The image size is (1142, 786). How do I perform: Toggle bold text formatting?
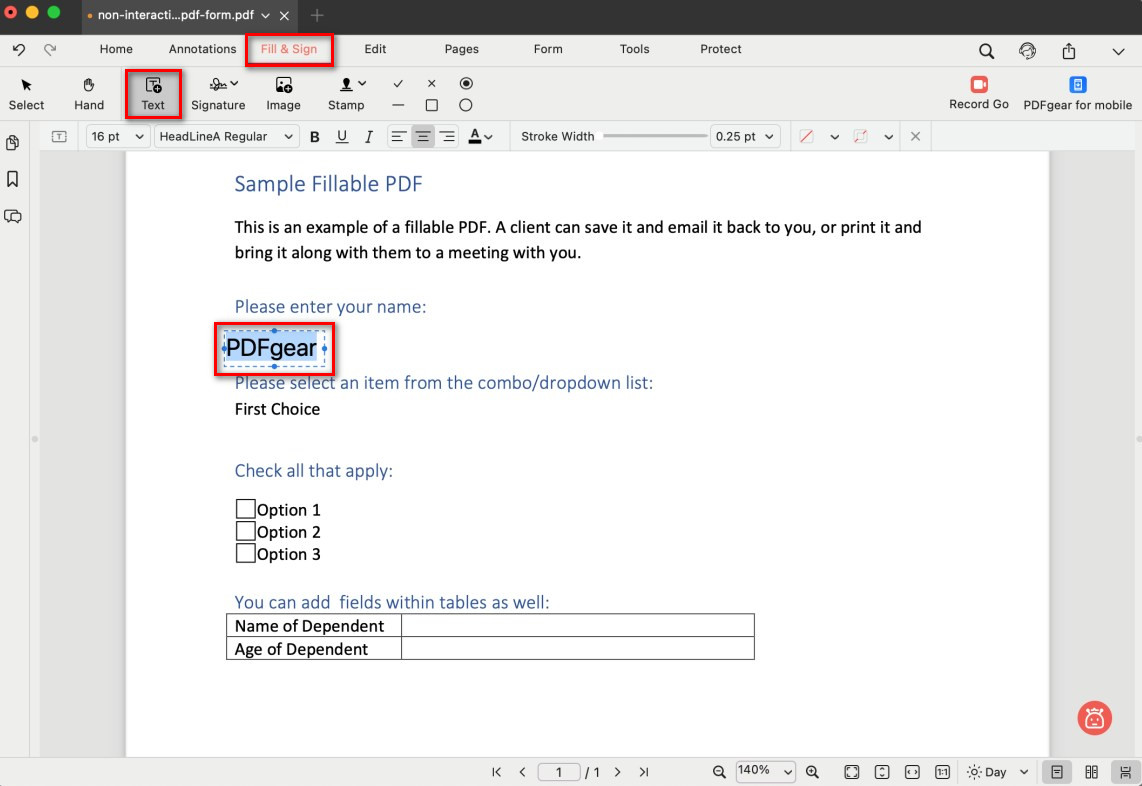(315, 137)
